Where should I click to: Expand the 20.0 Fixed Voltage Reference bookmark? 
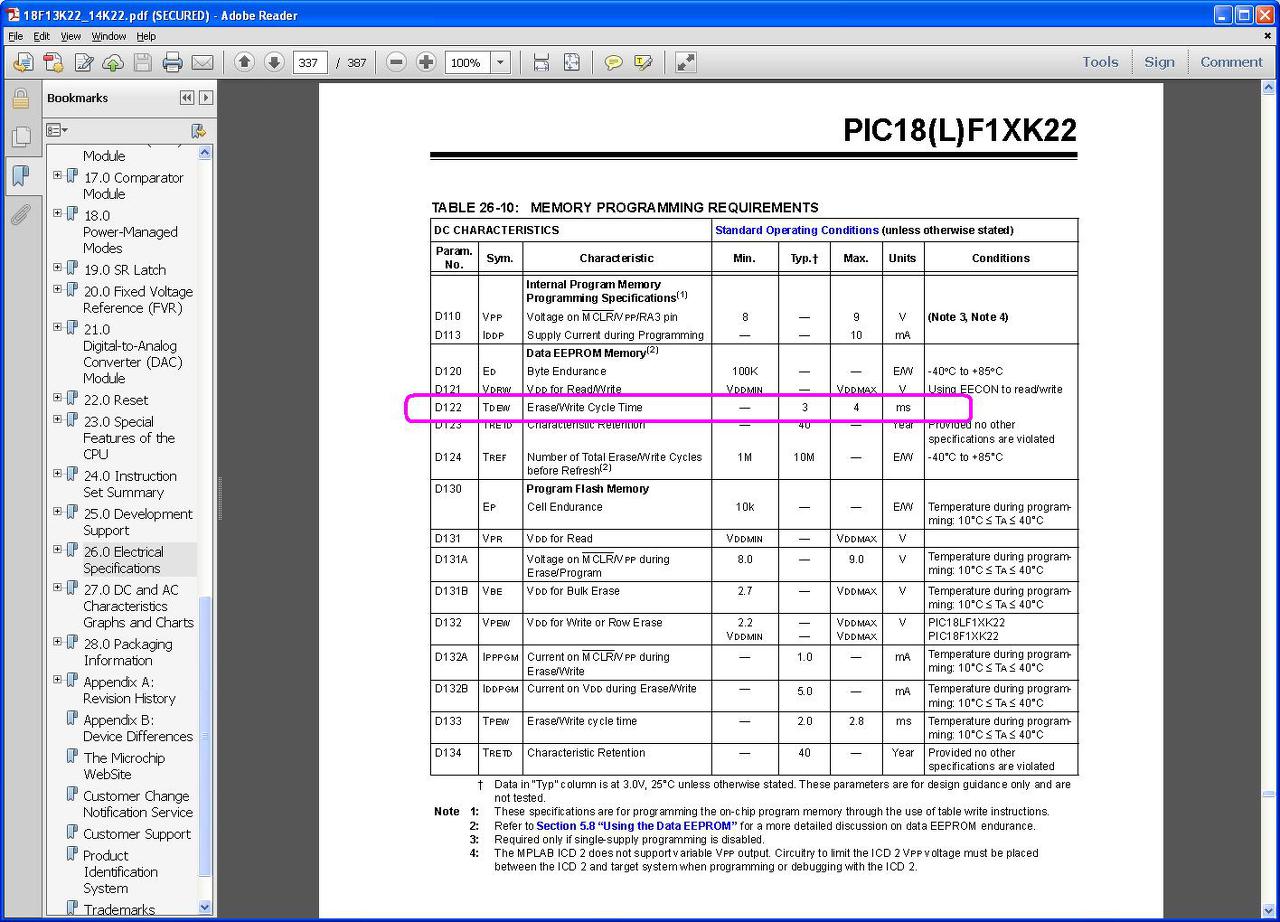57,289
